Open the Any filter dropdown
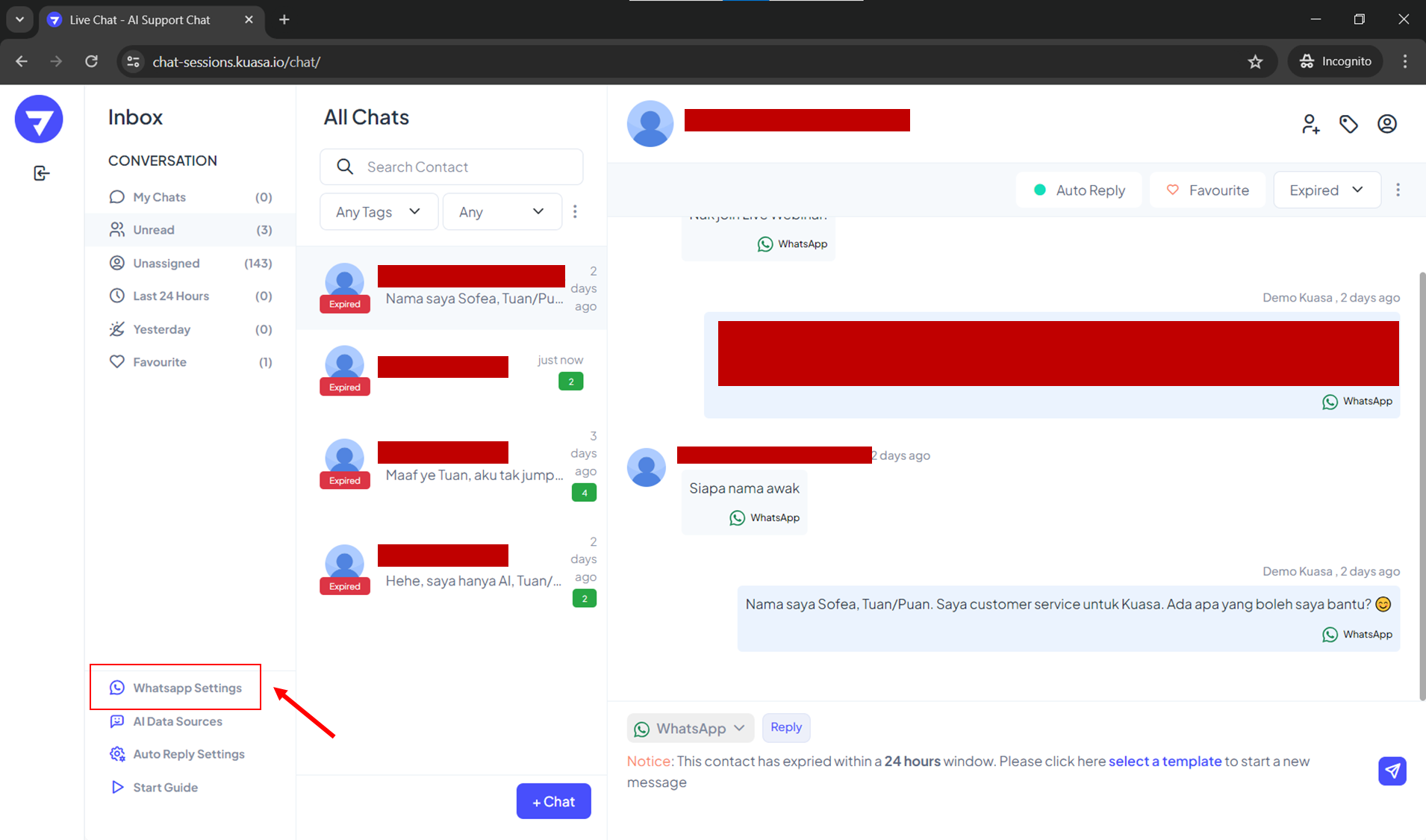 pos(502,212)
